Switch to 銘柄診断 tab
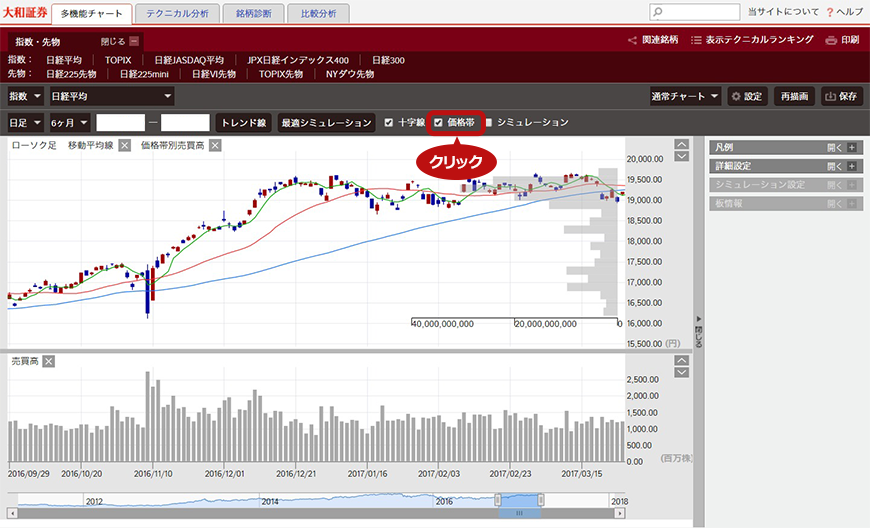 (x=254, y=14)
